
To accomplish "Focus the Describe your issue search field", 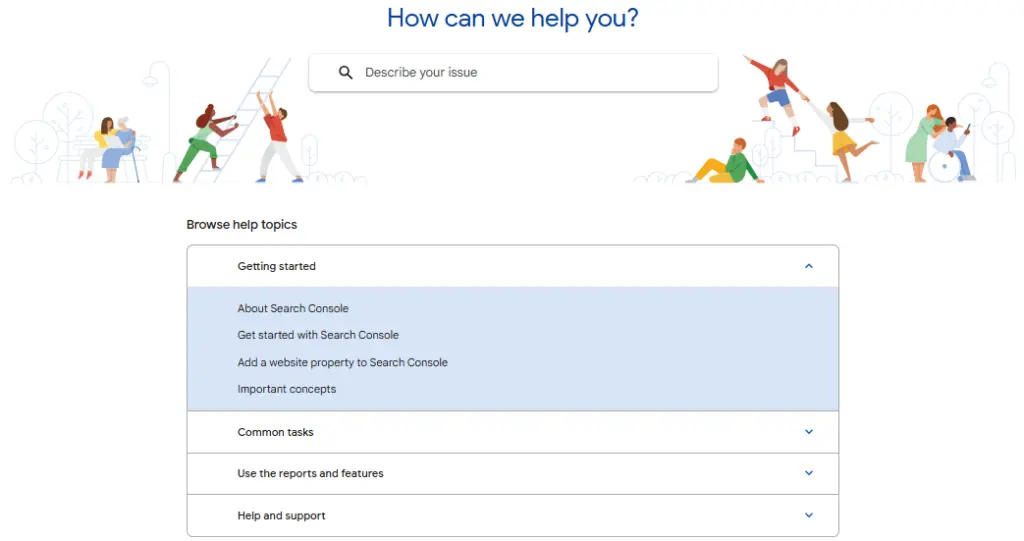I will click(x=530, y=73).
